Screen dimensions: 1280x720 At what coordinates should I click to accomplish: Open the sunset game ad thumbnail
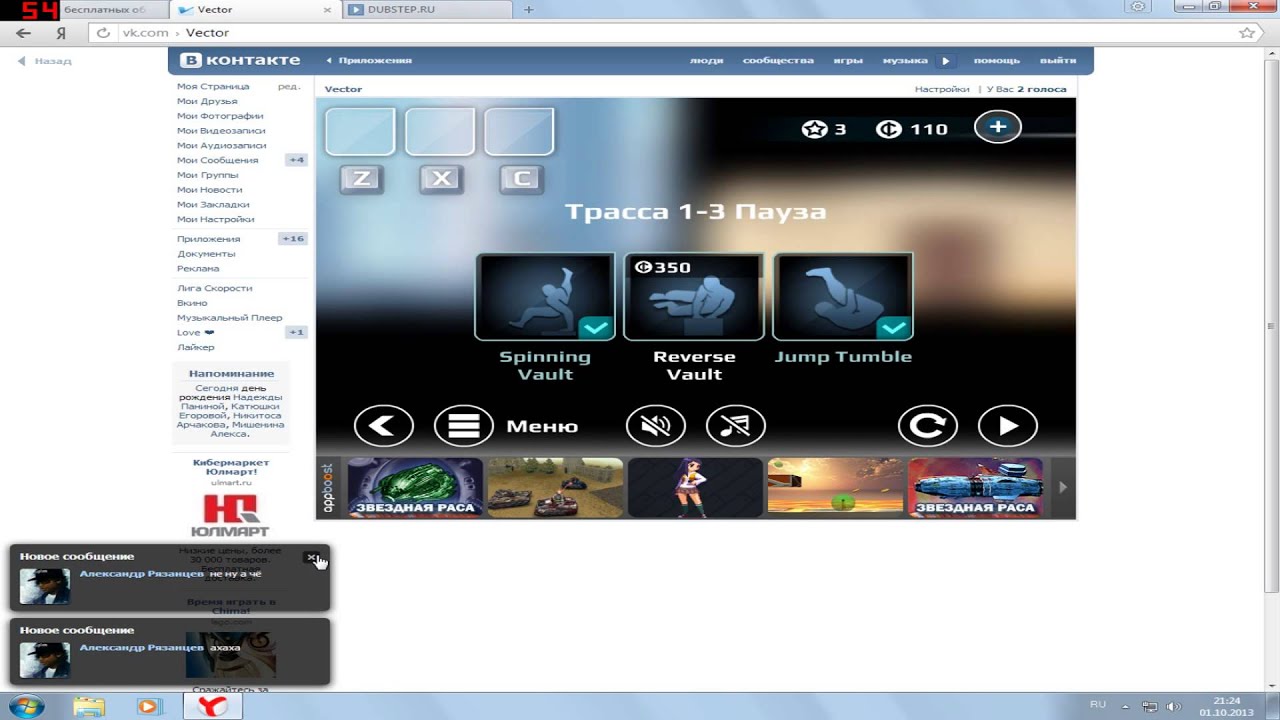pyautogui.click(x=835, y=488)
